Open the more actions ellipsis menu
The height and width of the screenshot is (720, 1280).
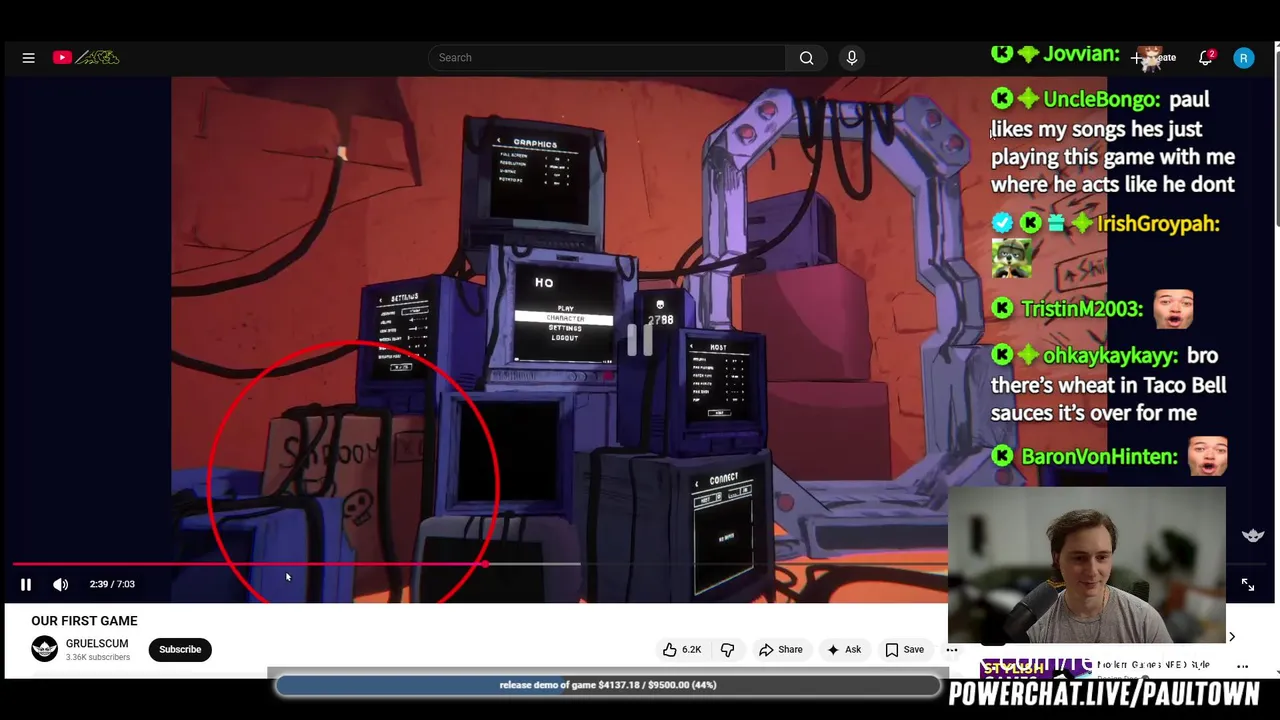point(952,650)
